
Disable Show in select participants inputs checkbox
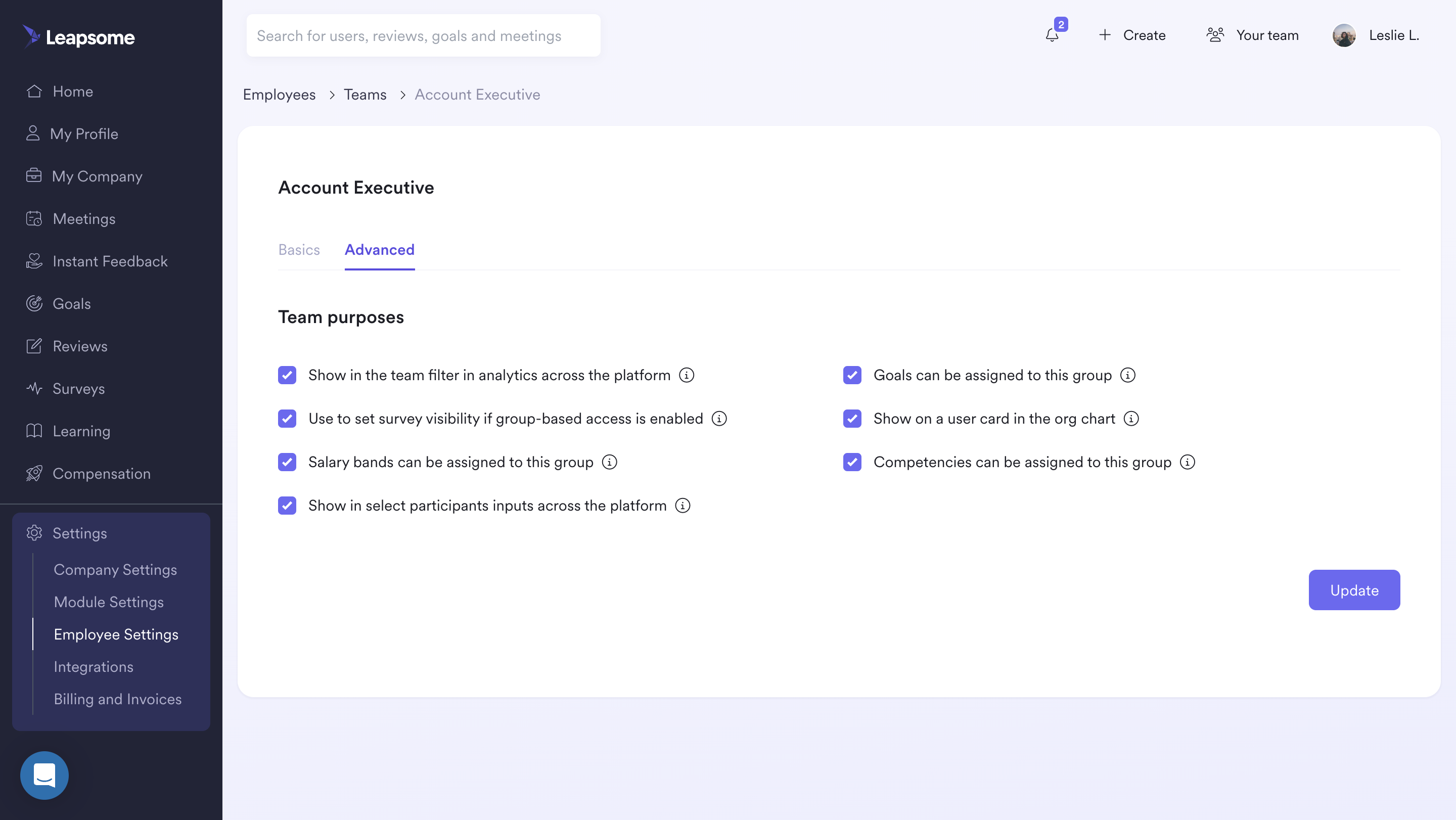287,506
